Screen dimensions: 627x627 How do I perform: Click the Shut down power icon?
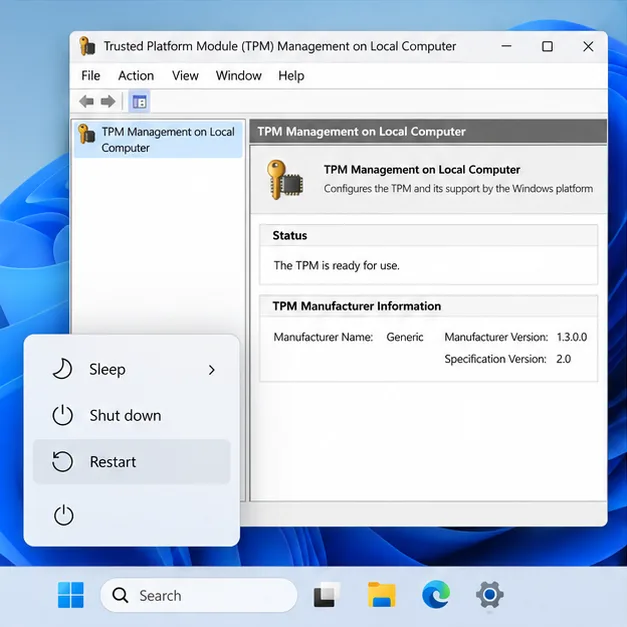[x=63, y=415]
